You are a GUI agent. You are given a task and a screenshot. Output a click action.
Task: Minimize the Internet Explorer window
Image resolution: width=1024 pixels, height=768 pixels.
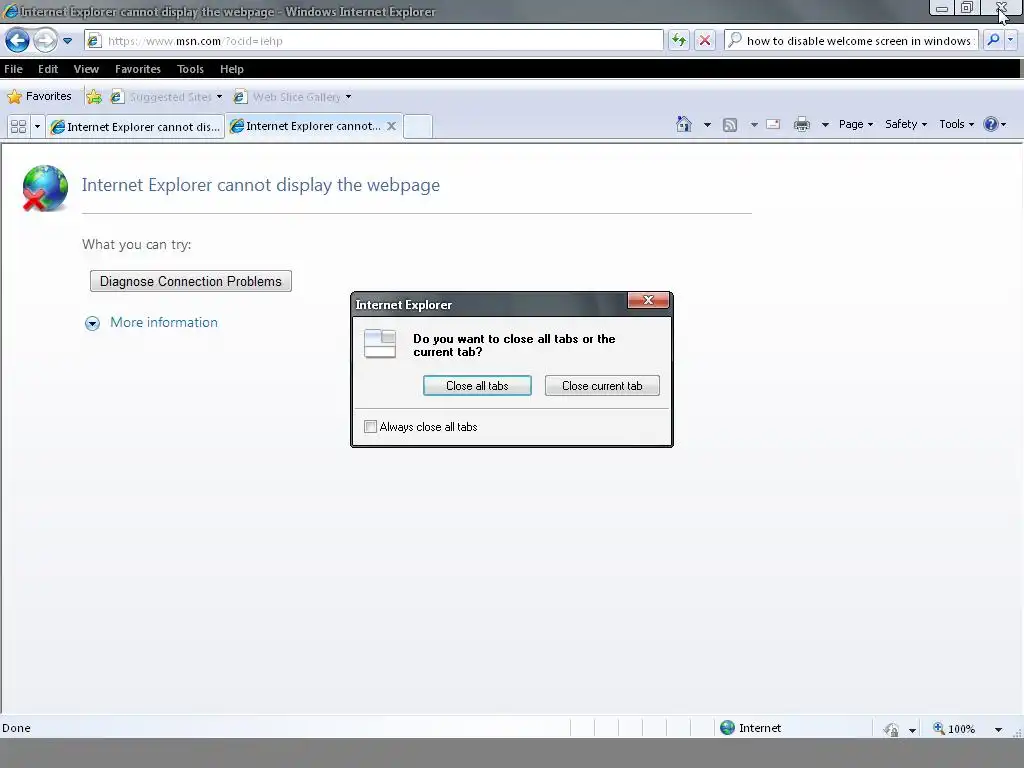click(942, 8)
